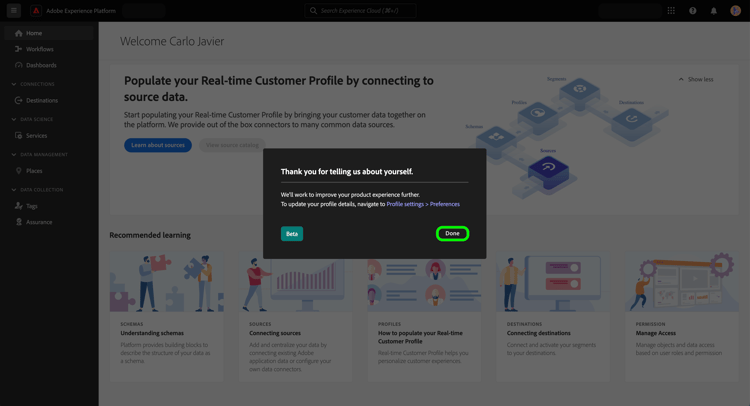Collapse the Data Collection section
The height and width of the screenshot is (406, 750).
[x=14, y=190]
